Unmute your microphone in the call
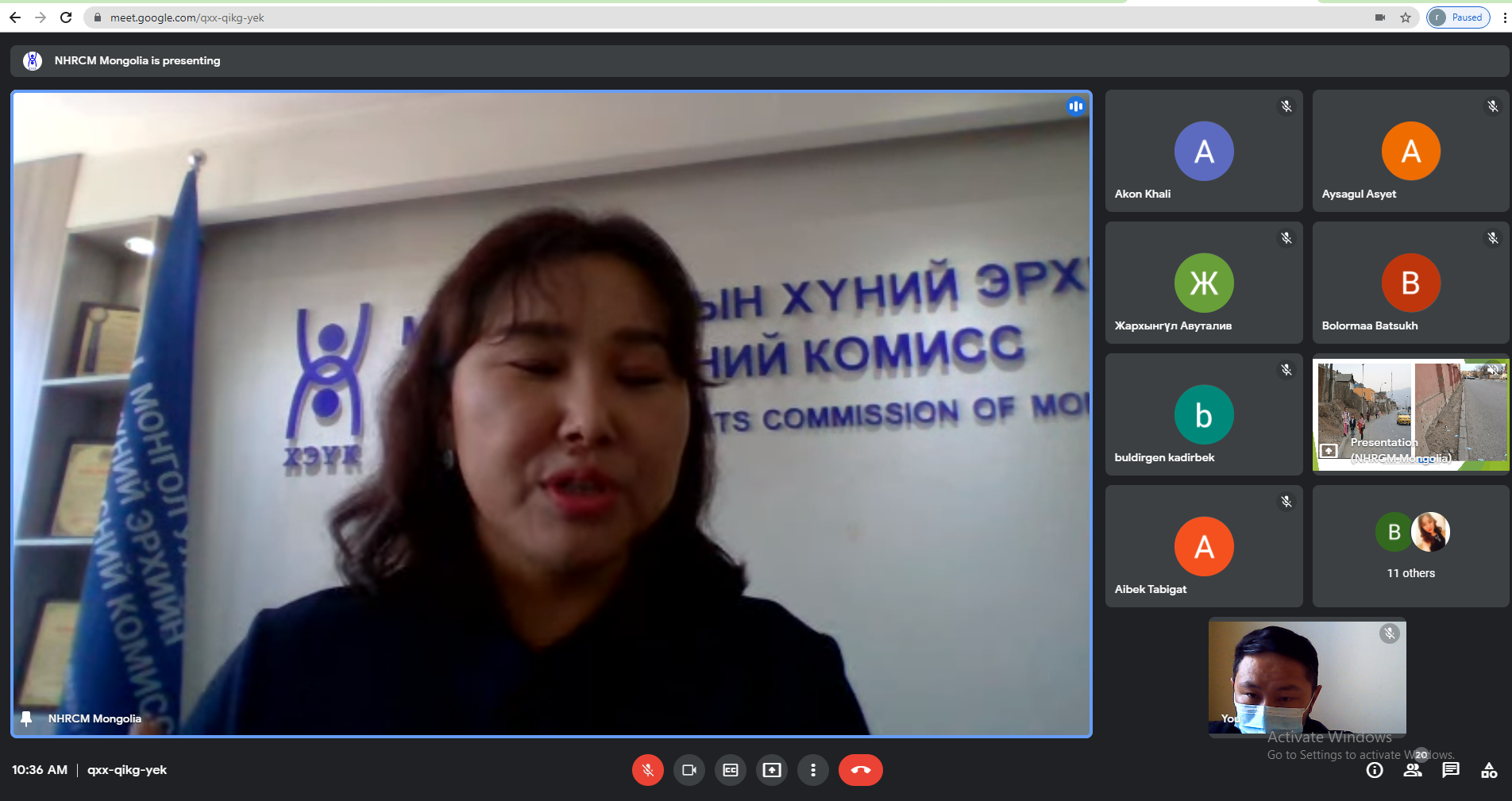The width and height of the screenshot is (1512, 801). click(648, 770)
